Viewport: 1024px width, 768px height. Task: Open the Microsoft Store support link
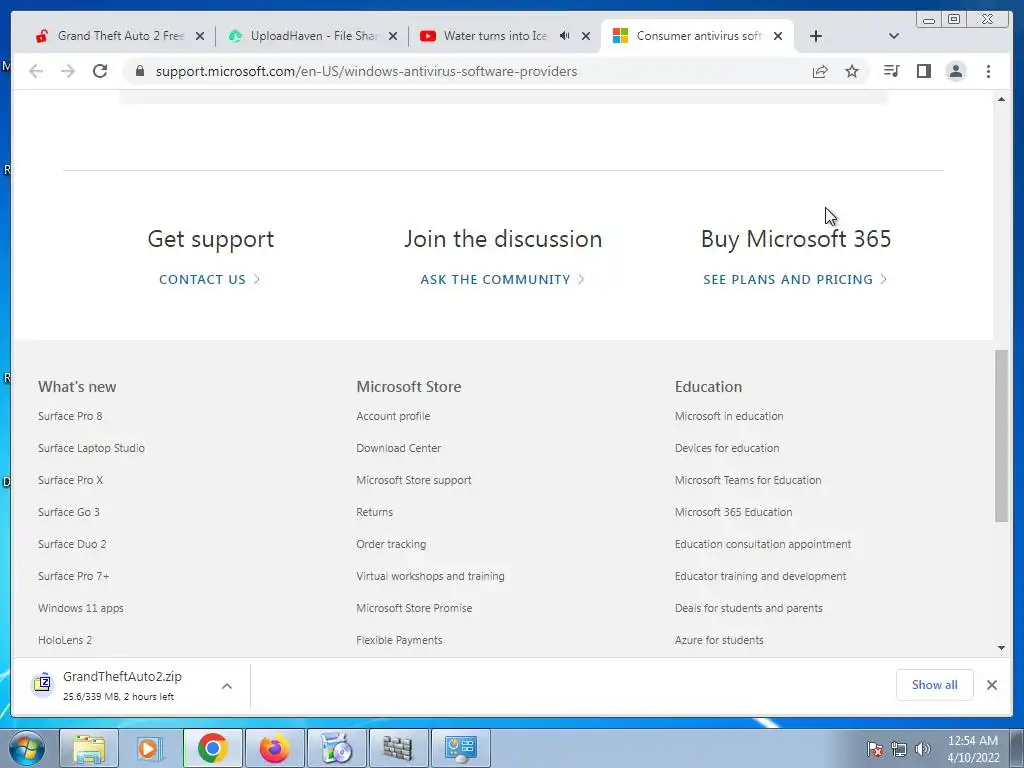[x=413, y=480]
